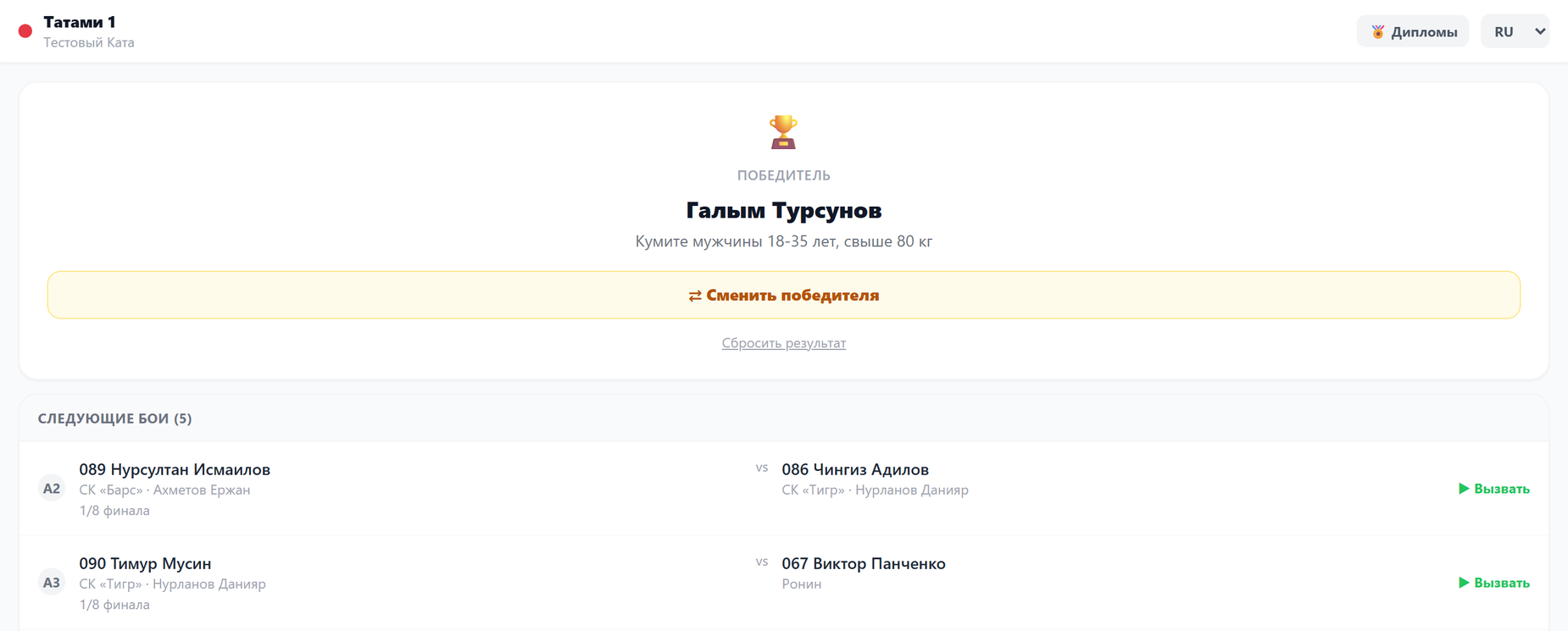Image resolution: width=1568 pixels, height=631 pixels.
Task: Select fighter 090 Тимур Мусин
Action: point(145,563)
